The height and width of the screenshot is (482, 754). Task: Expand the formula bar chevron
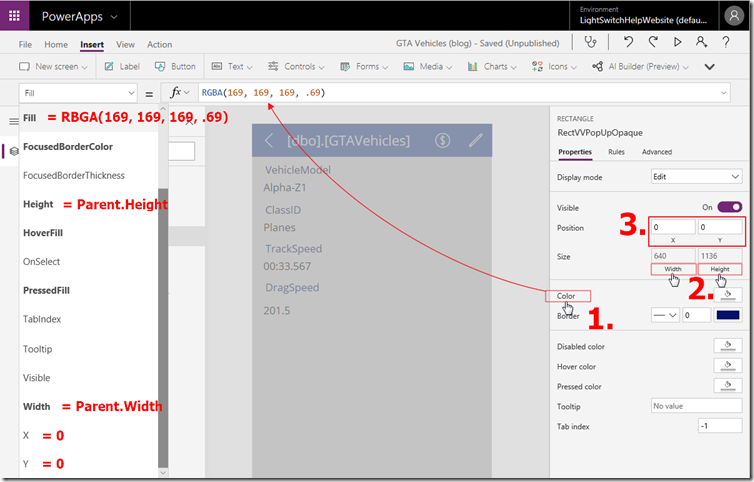coord(723,93)
